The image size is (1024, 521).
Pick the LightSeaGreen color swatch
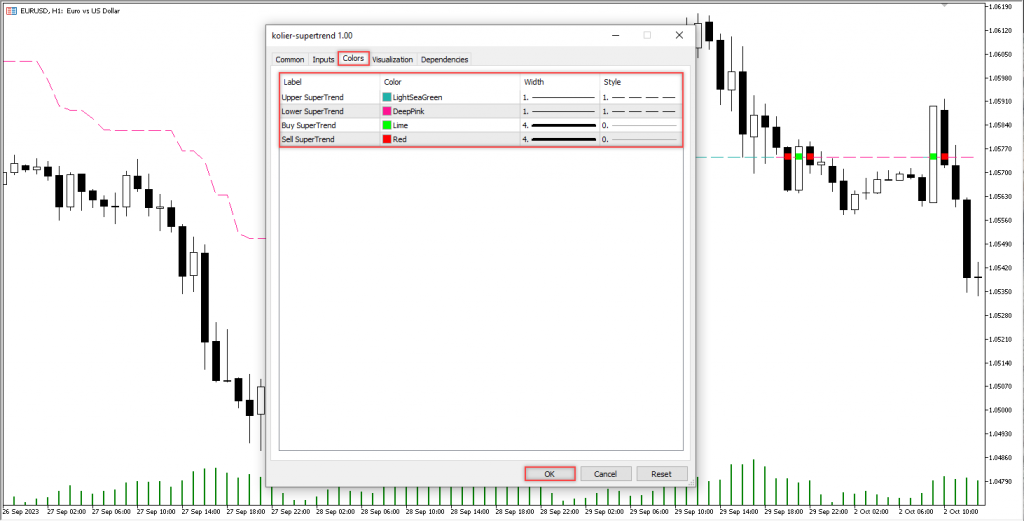[387, 97]
